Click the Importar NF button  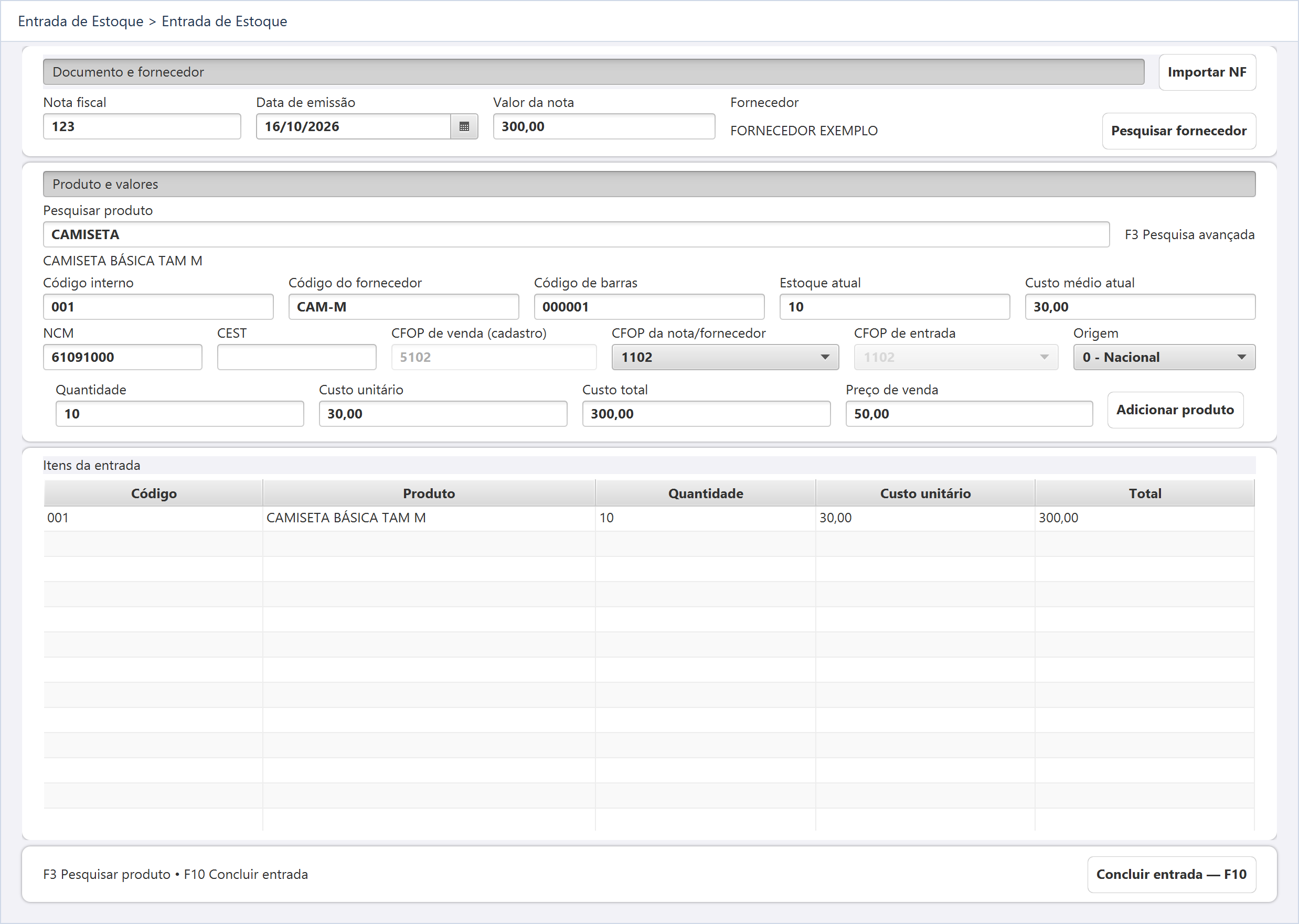tap(1207, 72)
